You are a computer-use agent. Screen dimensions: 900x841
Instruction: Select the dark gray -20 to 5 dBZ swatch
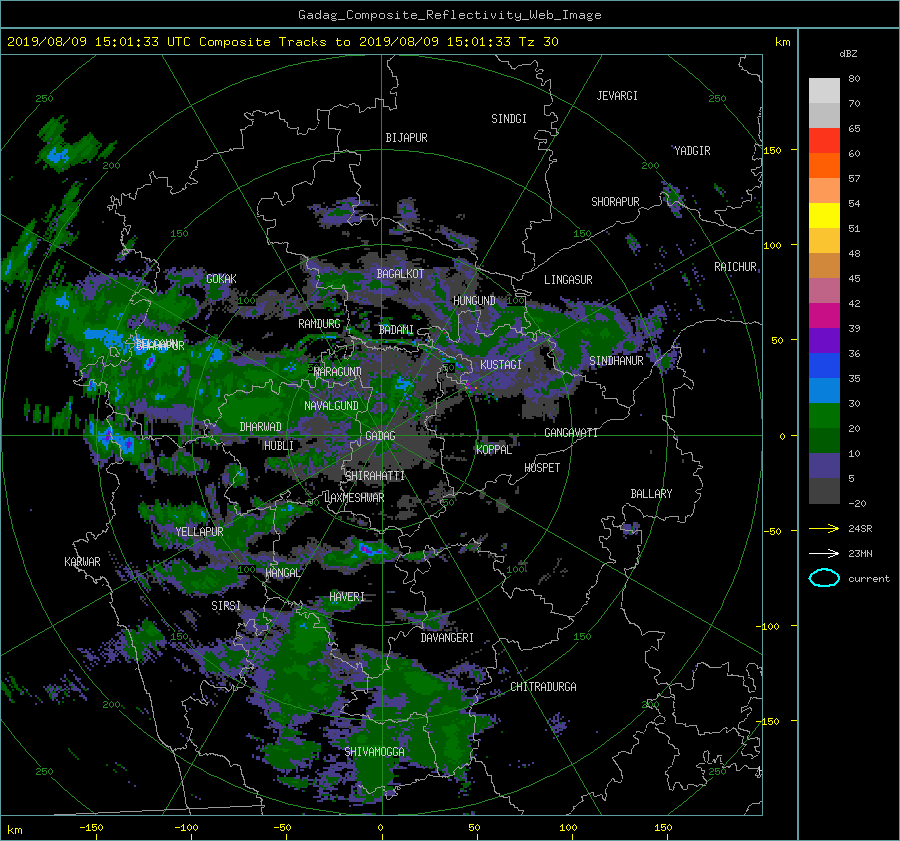point(824,491)
